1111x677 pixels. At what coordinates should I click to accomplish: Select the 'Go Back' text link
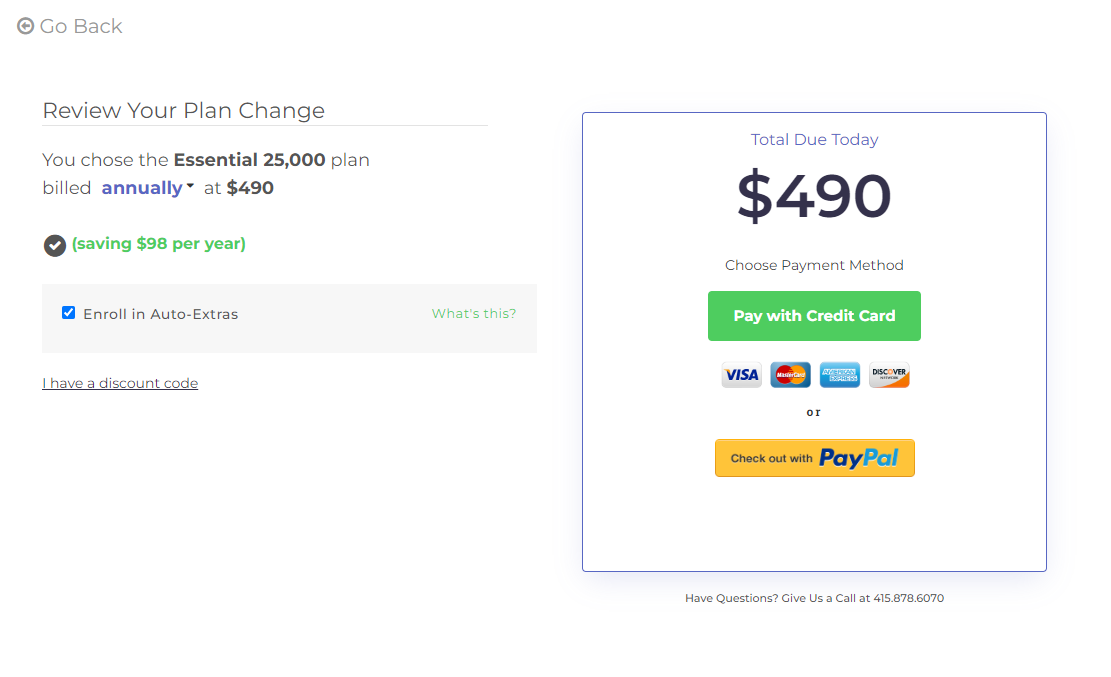pyautogui.click(x=81, y=27)
